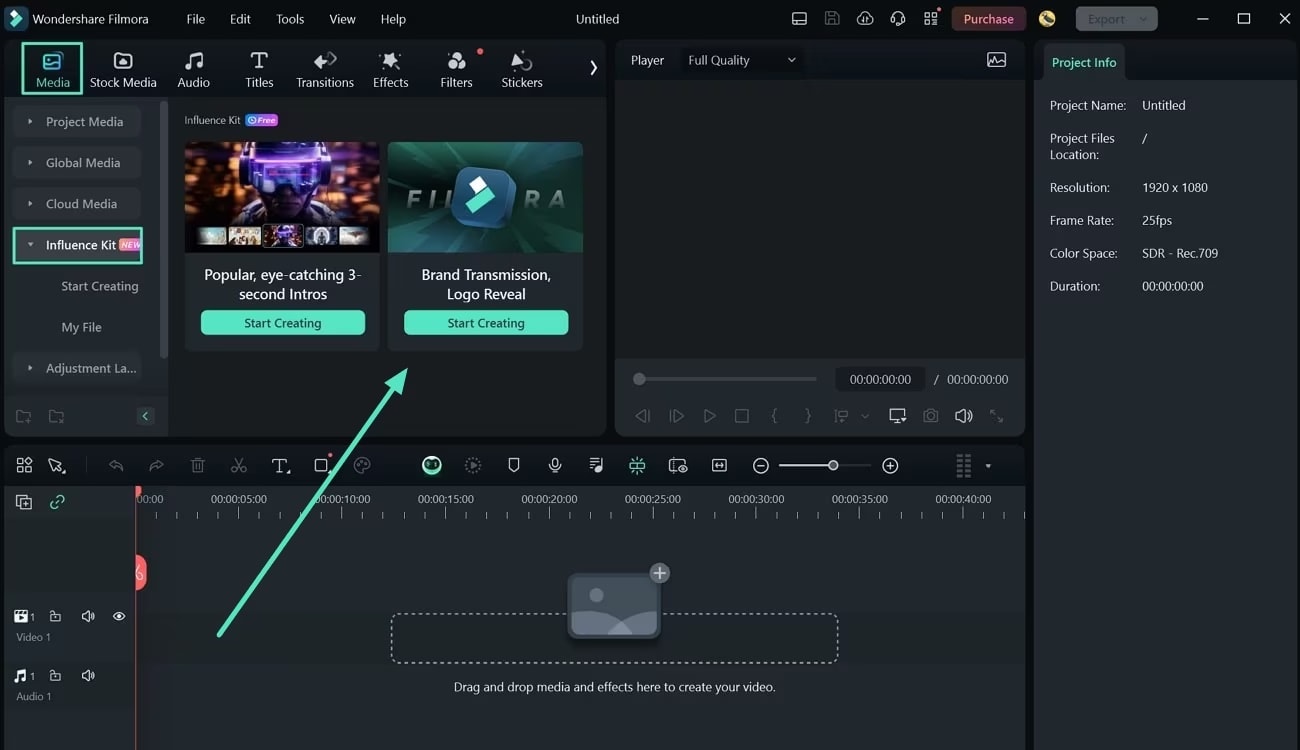Image resolution: width=1300 pixels, height=750 pixels.
Task: Open the Stickers tab
Action: tap(521, 69)
